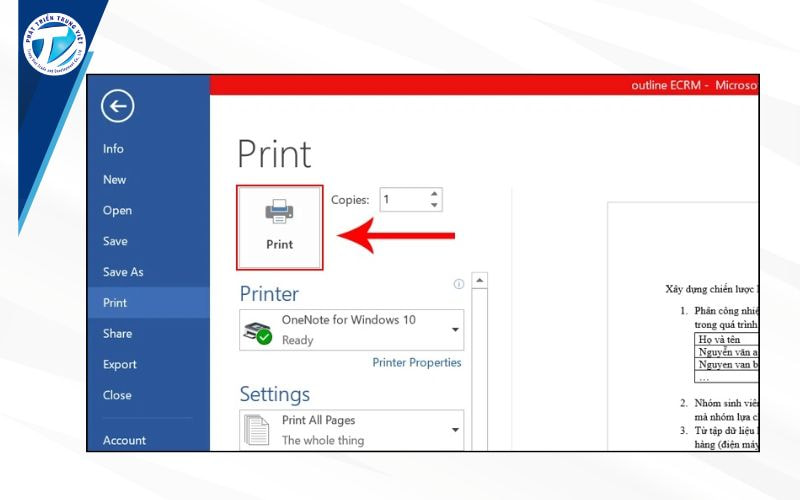Click the printer info icon
The image size is (800, 500).
pos(459,284)
